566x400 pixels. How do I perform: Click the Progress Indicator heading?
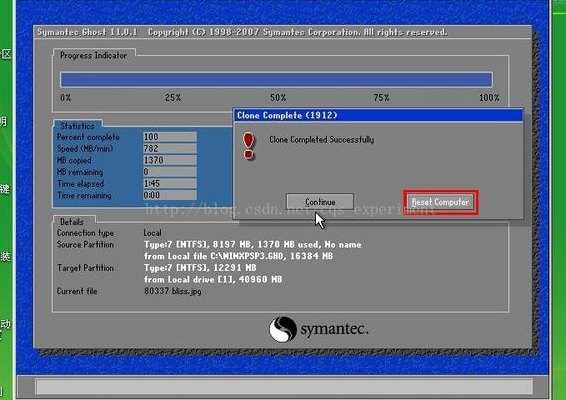[93, 55]
